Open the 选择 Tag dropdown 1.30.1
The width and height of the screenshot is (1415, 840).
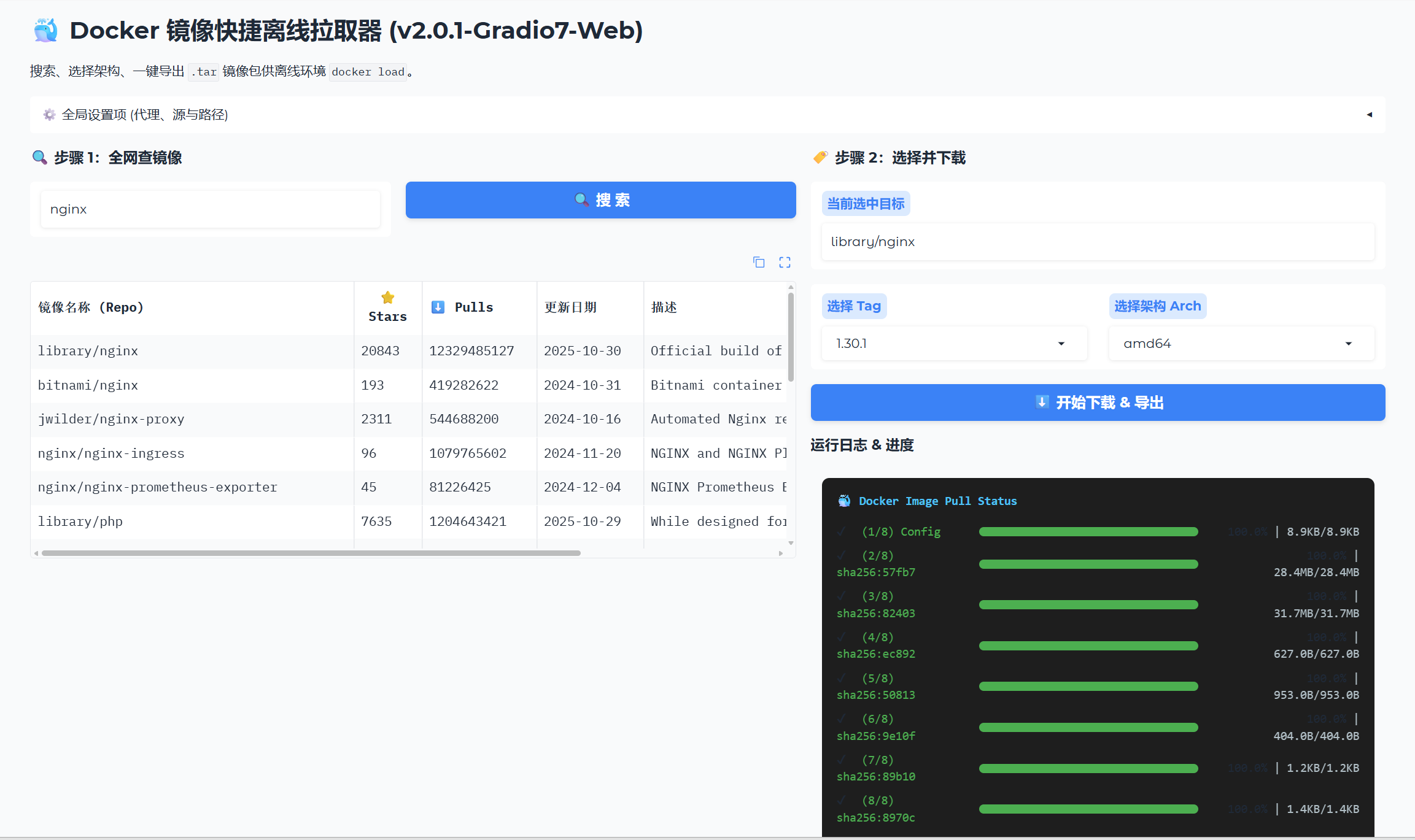pos(954,344)
